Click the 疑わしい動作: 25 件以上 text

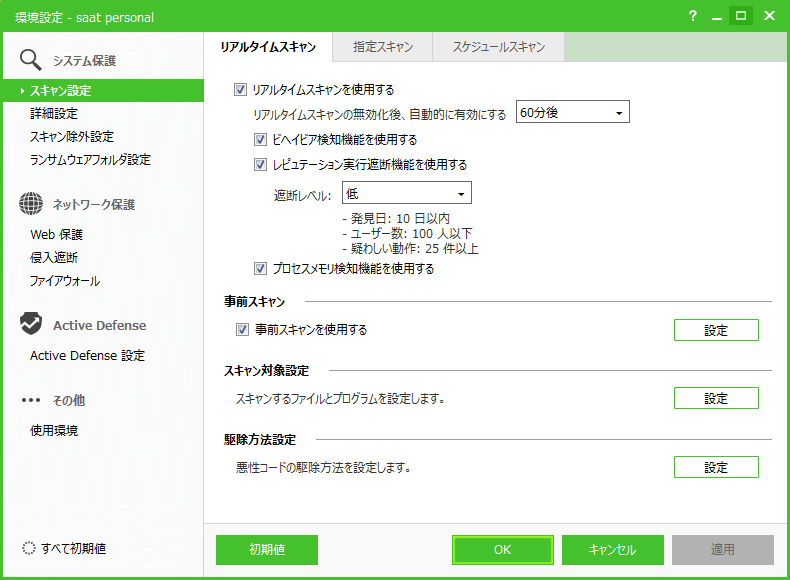click(411, 248)
